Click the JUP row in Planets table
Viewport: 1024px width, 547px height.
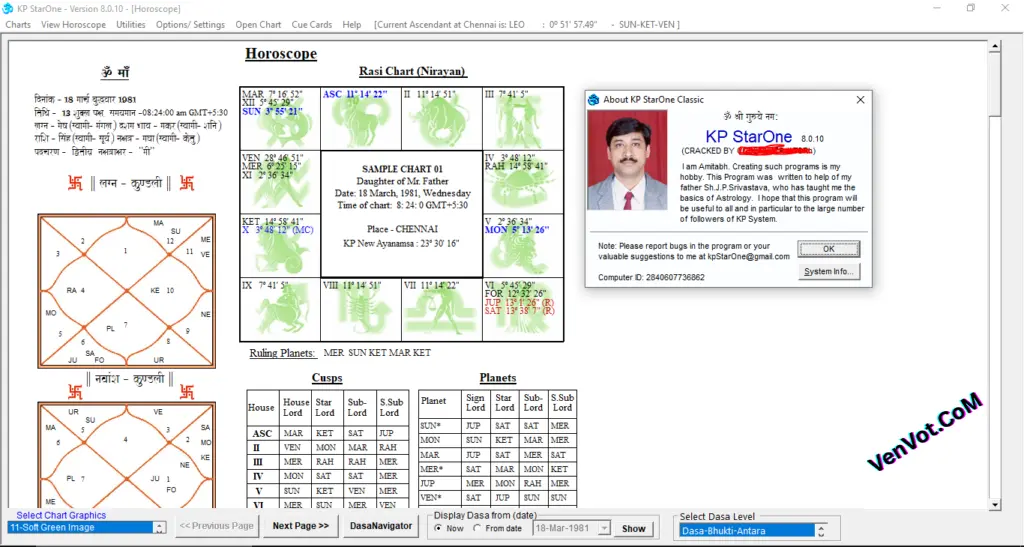pos(498,484)
